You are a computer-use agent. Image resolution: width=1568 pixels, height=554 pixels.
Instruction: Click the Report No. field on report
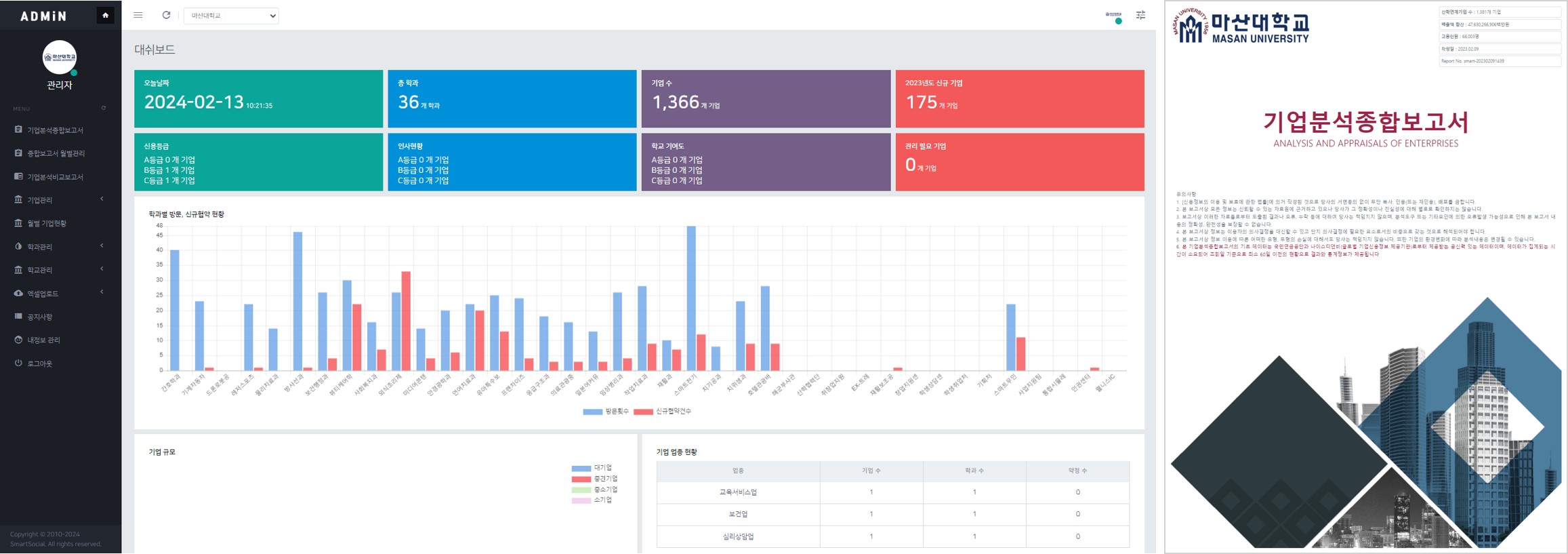[1500, 61]
